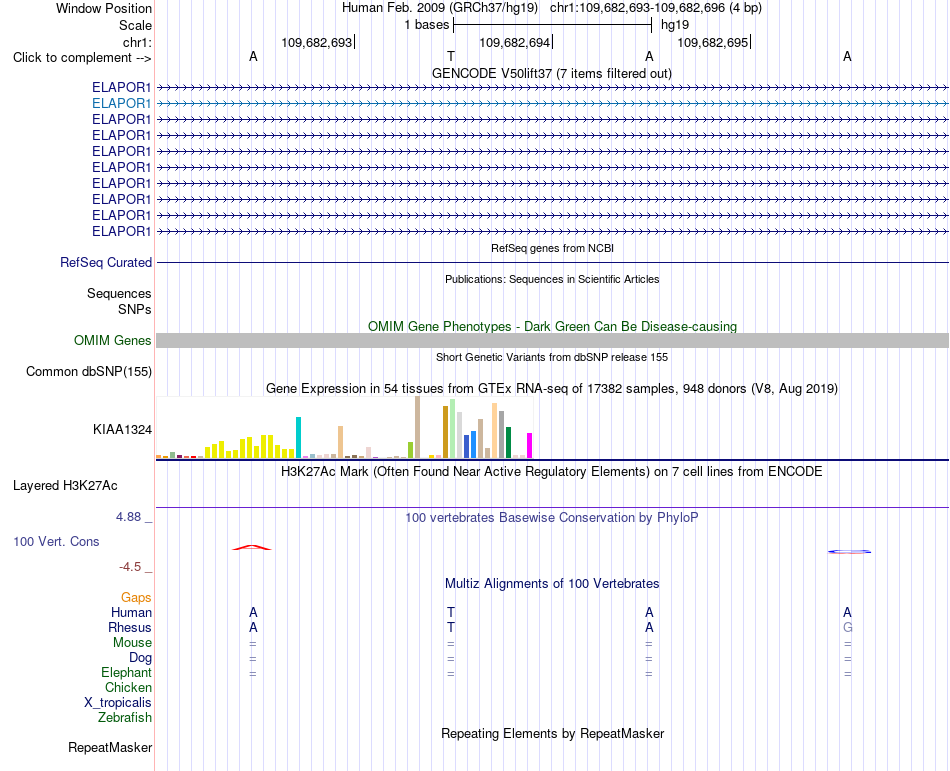Click the blue PhyloP conservation mark
Viewport: 950px width, 771px height.
click(x=849, y=552)
